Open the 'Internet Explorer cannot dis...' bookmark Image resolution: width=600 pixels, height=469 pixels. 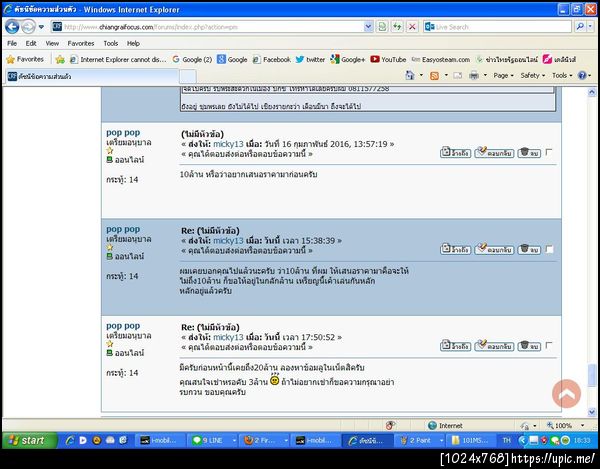(x=118, y=59)
